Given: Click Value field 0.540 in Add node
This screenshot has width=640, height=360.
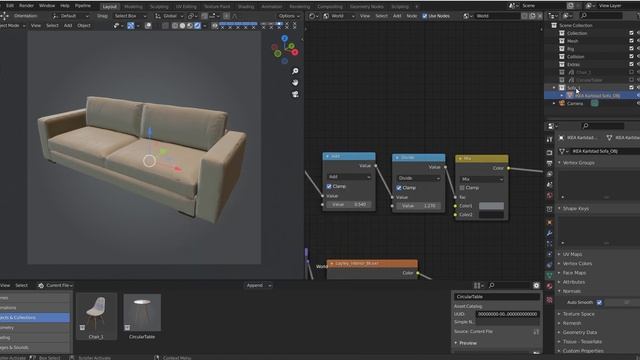Looking at the screenshot, I should (x=349, y=204).
